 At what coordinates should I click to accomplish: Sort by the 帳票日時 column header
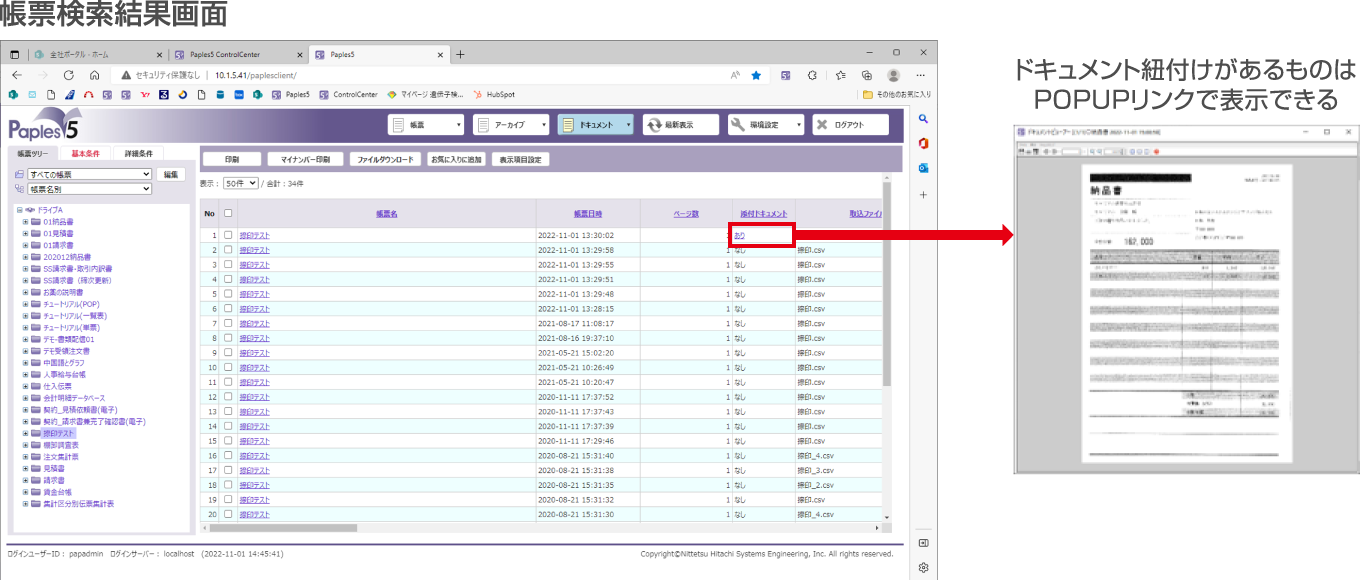point(588,214)
